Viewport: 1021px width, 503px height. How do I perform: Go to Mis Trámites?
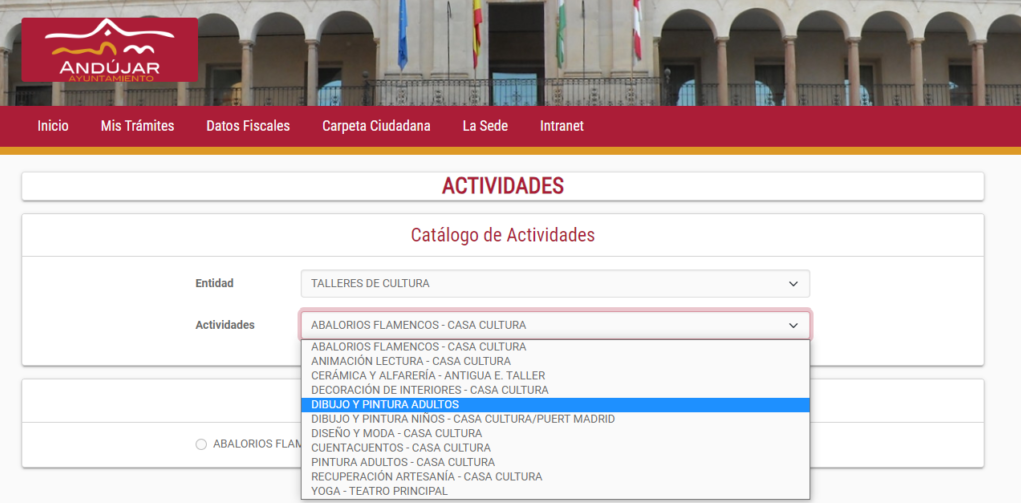tap(137, 126)
